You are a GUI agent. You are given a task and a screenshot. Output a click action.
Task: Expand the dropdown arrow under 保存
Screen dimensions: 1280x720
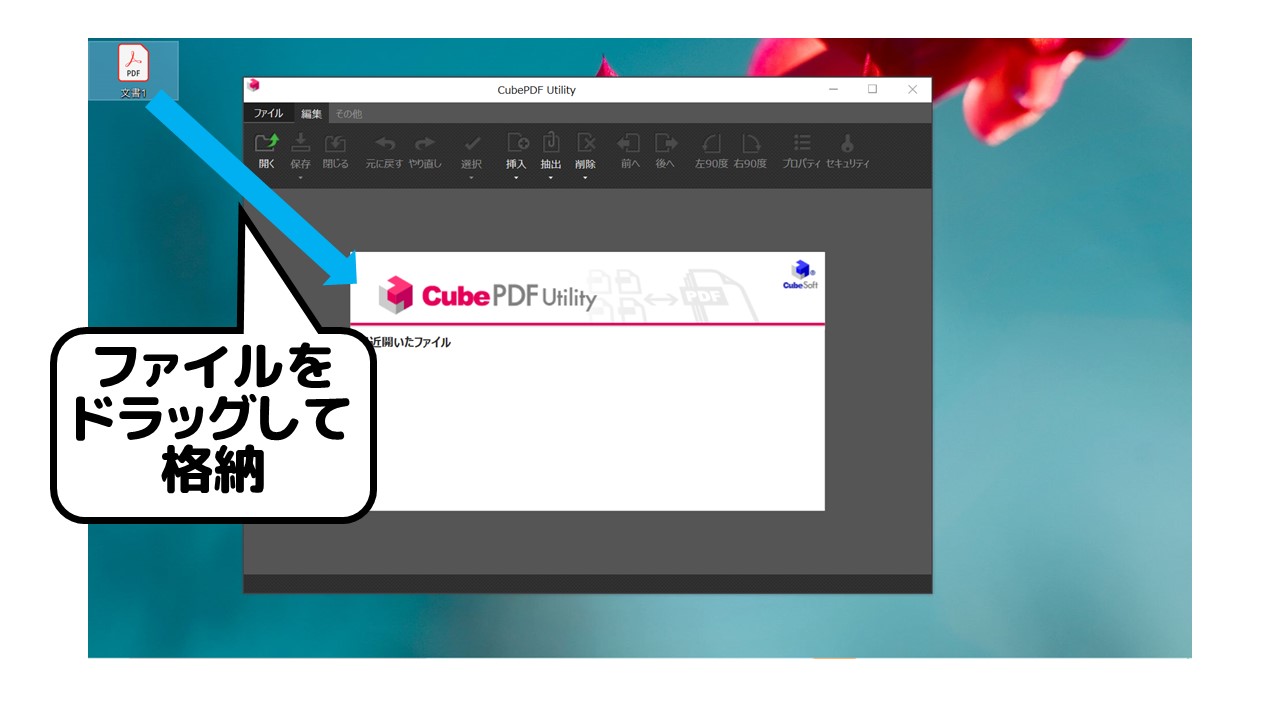click(300, 178)
